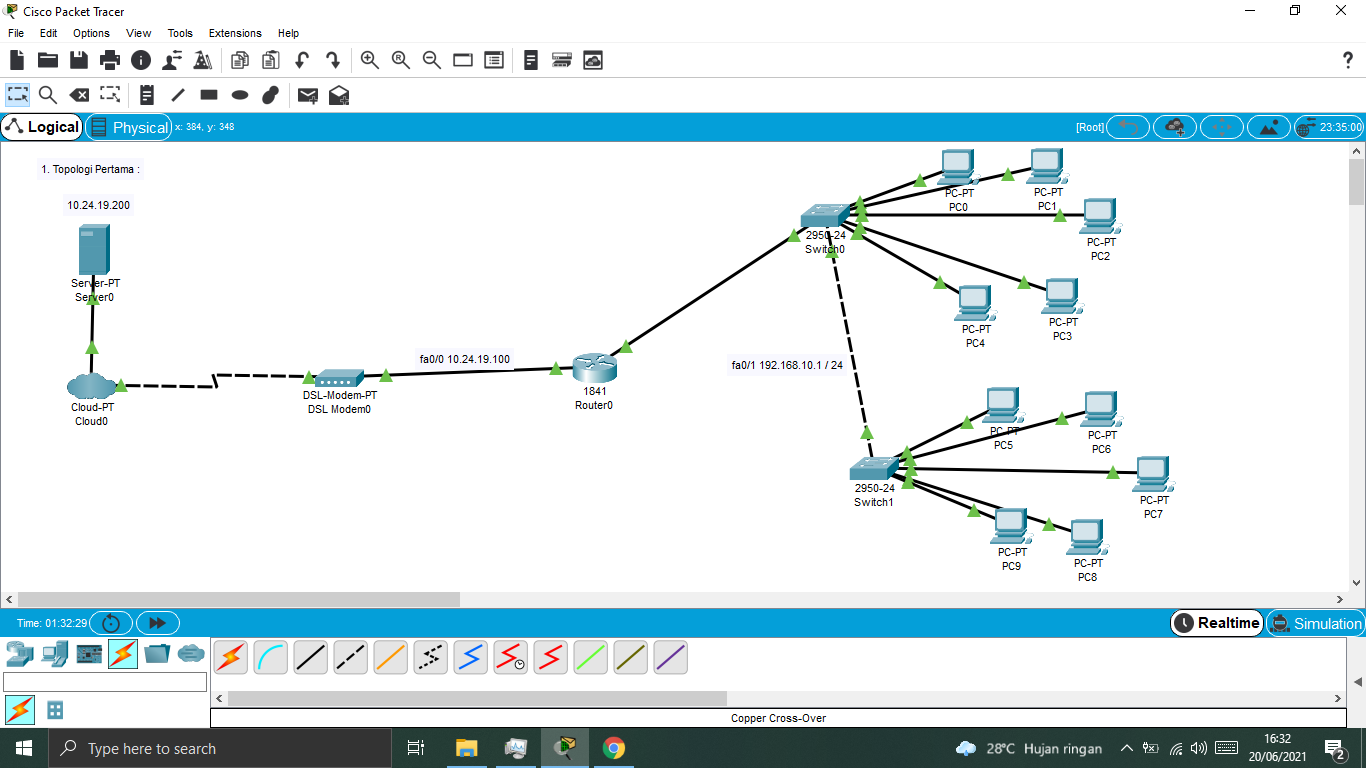Expand hidden system tray icons

(x=1126, y=747)
